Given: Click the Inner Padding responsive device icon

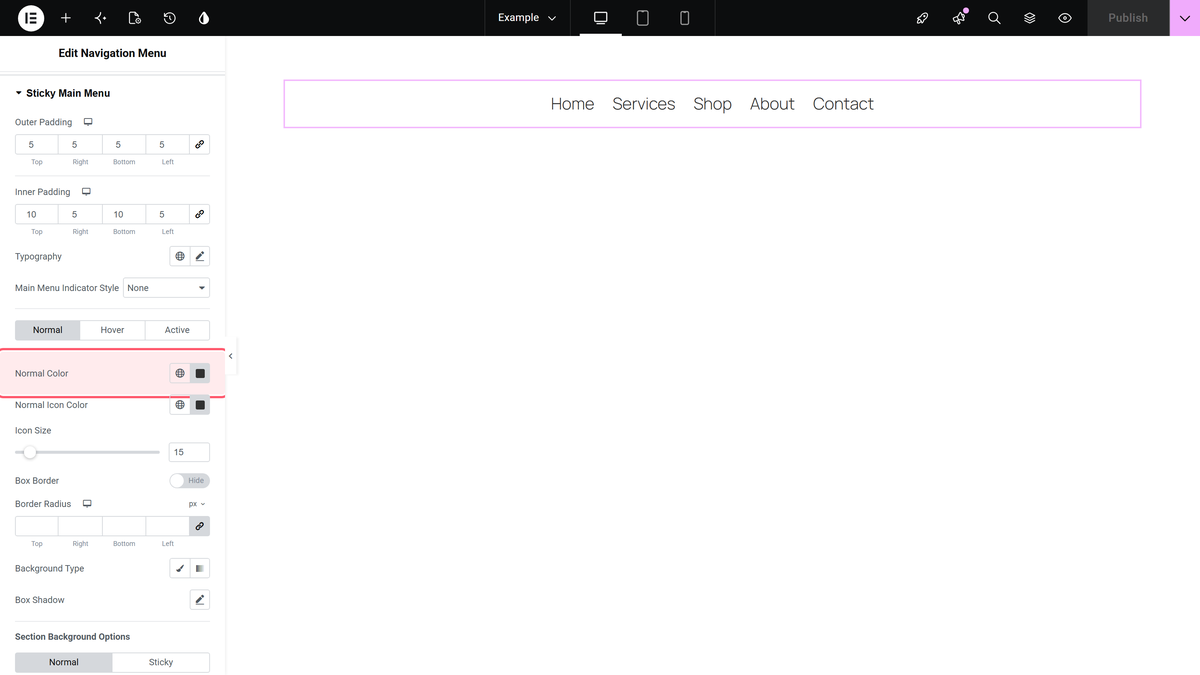Looking at the screenshot, I should (x=86, y=192).
